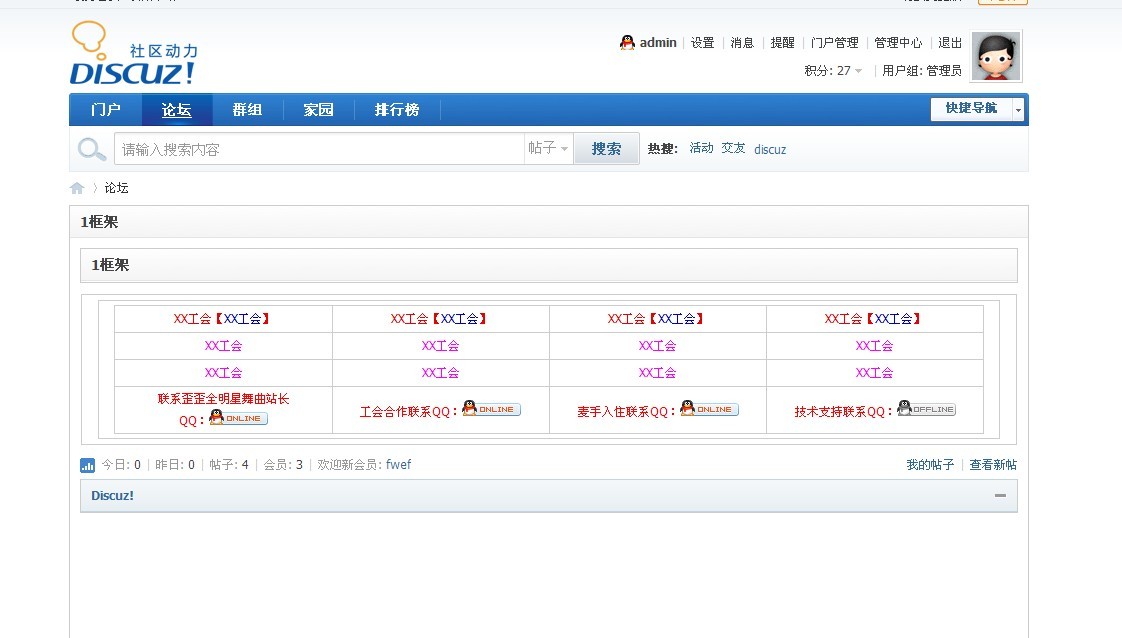Click hot search term 活动
1122x638 pixels.
click(x=701, y=148)
